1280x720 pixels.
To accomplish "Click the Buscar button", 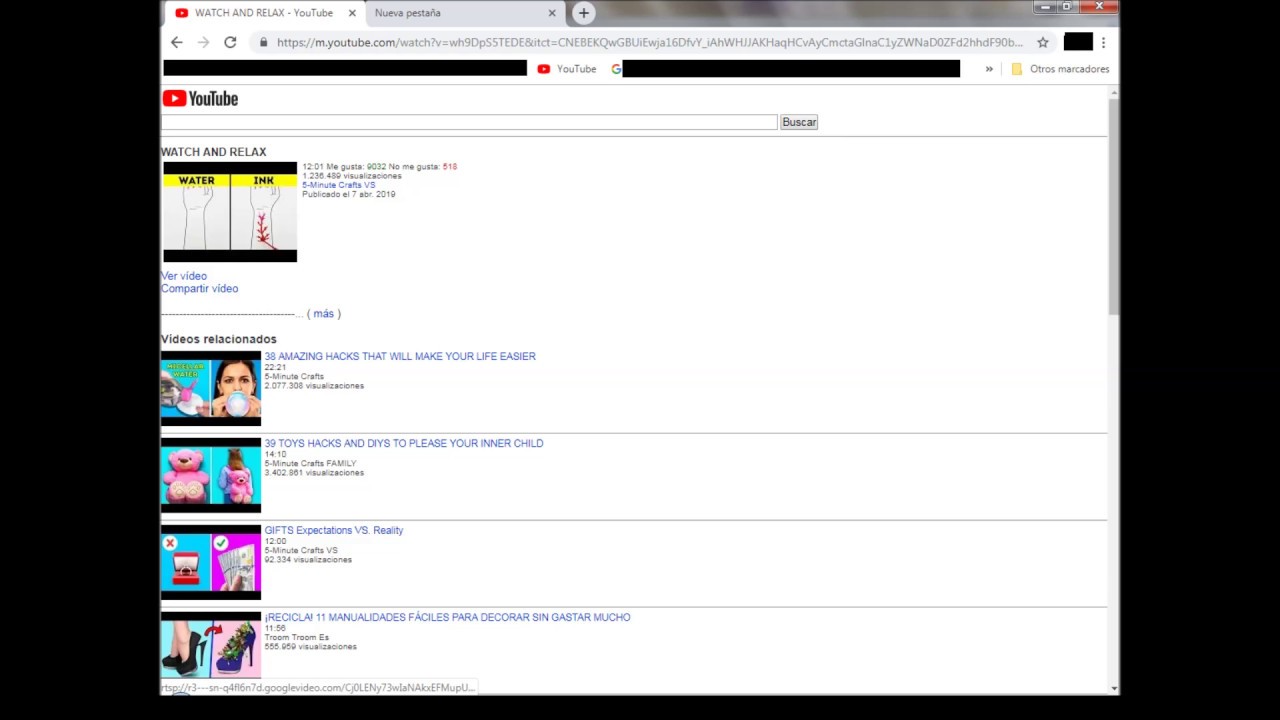I will (799, 122).
